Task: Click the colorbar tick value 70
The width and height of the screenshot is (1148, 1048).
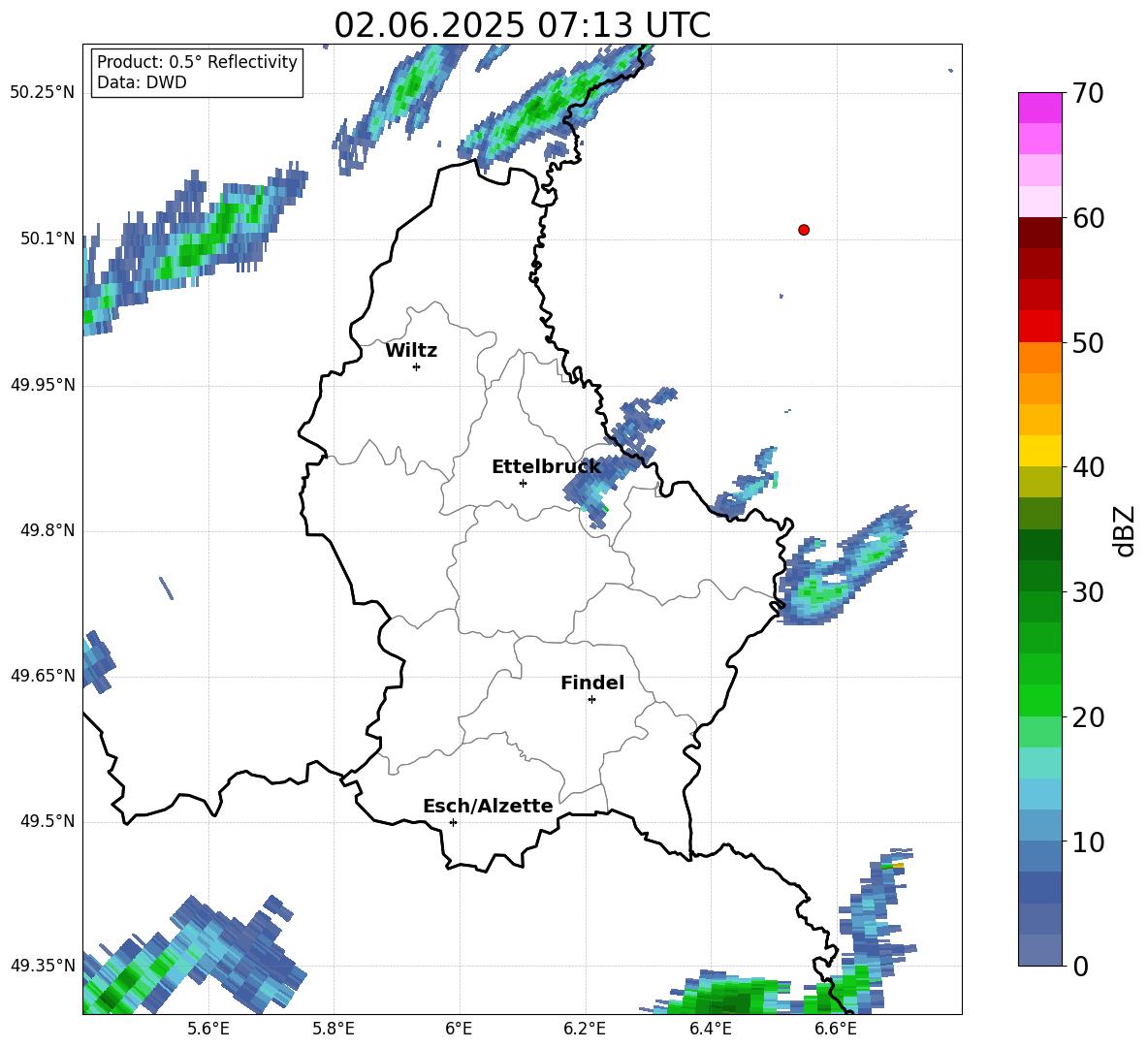Action: point(1088,94)
